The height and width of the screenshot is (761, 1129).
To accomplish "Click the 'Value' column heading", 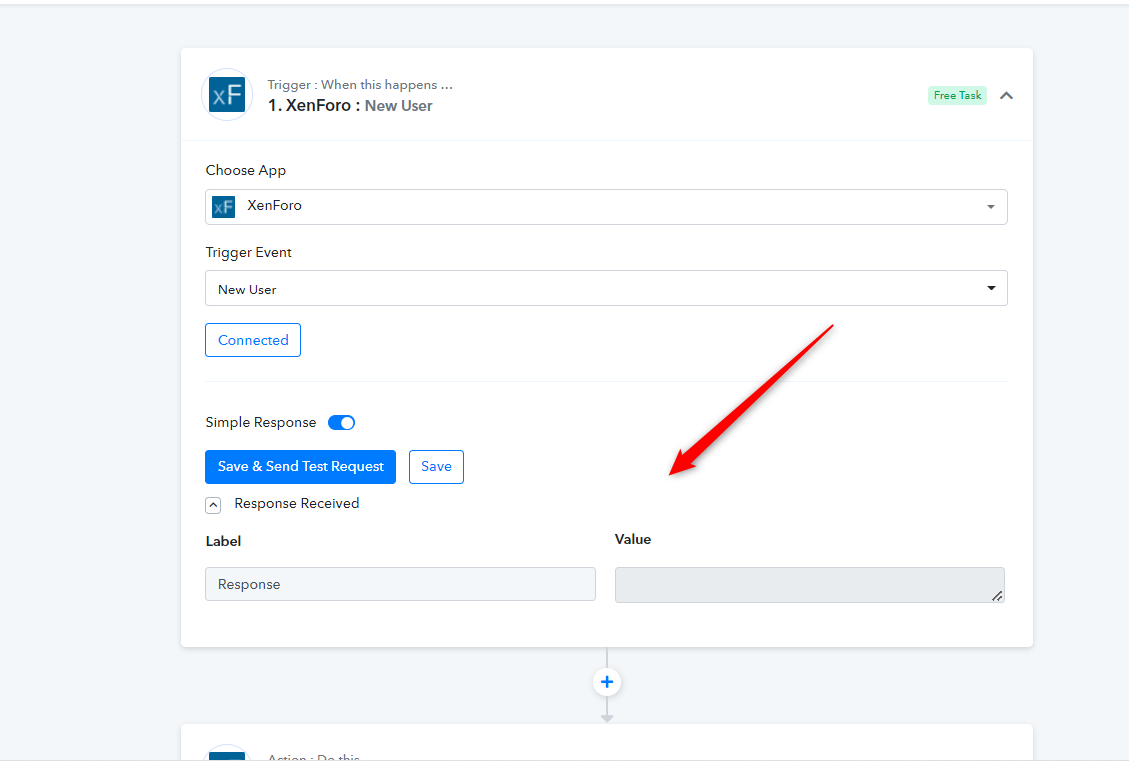I will [x=633, y=539].
